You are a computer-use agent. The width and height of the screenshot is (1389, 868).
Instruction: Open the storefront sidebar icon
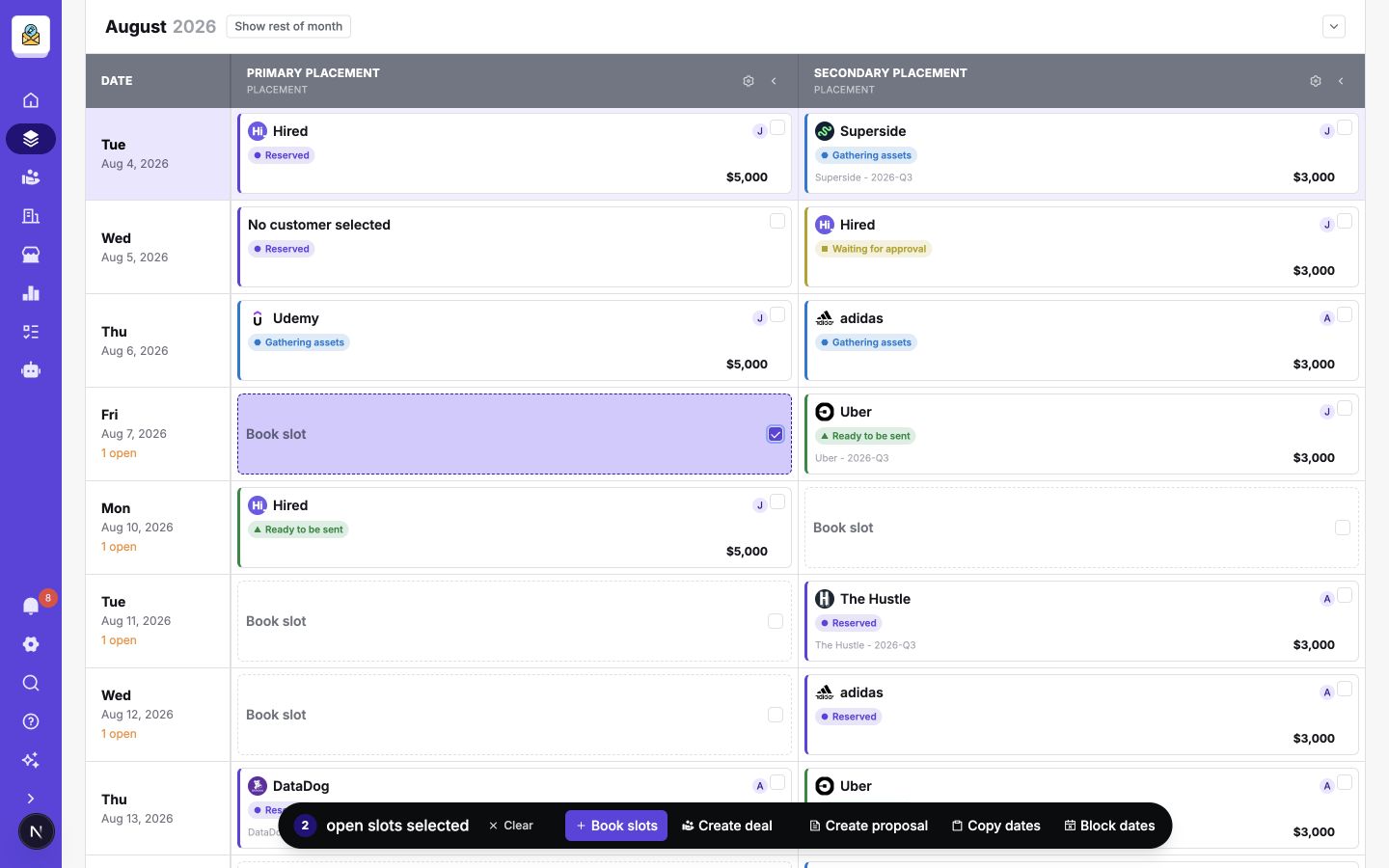tap(31, 255)
